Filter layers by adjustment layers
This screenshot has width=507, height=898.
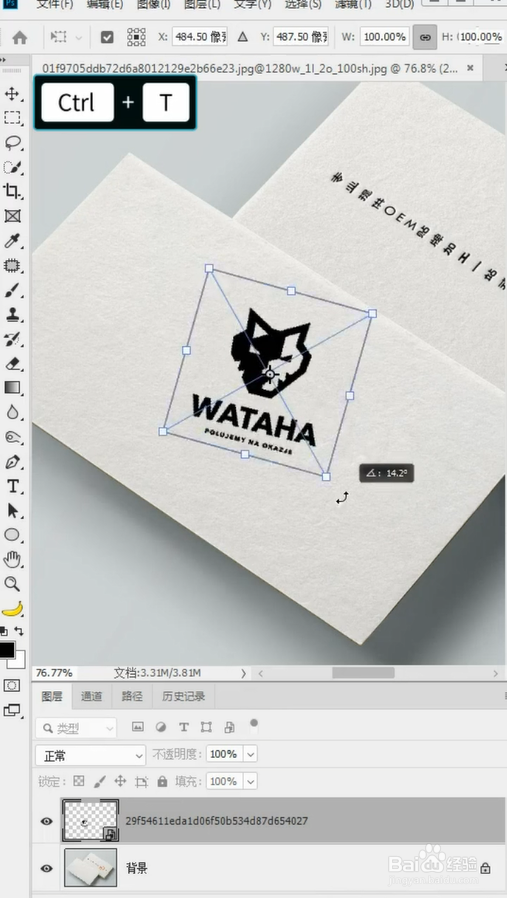pos(161,727)
